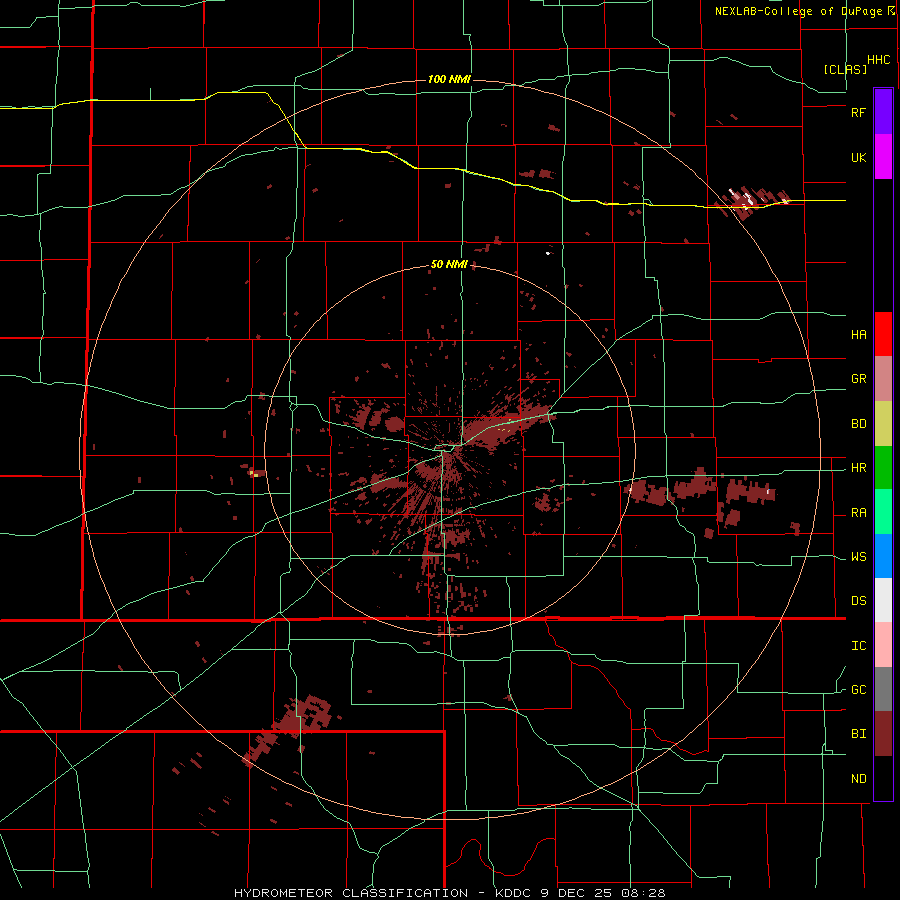Click the GR salmon legend swatch
The width and height of the screenshot is (900, 900).
pyautogui.click(x=883, y=379)
